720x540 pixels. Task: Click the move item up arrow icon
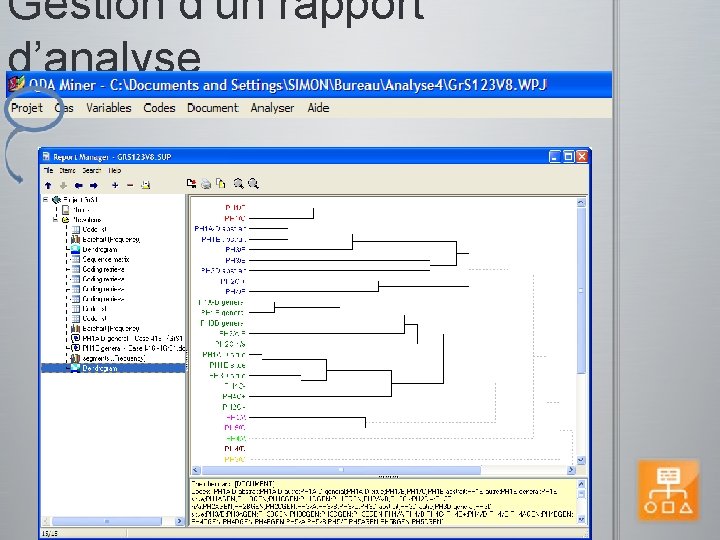tap(48, 186)
